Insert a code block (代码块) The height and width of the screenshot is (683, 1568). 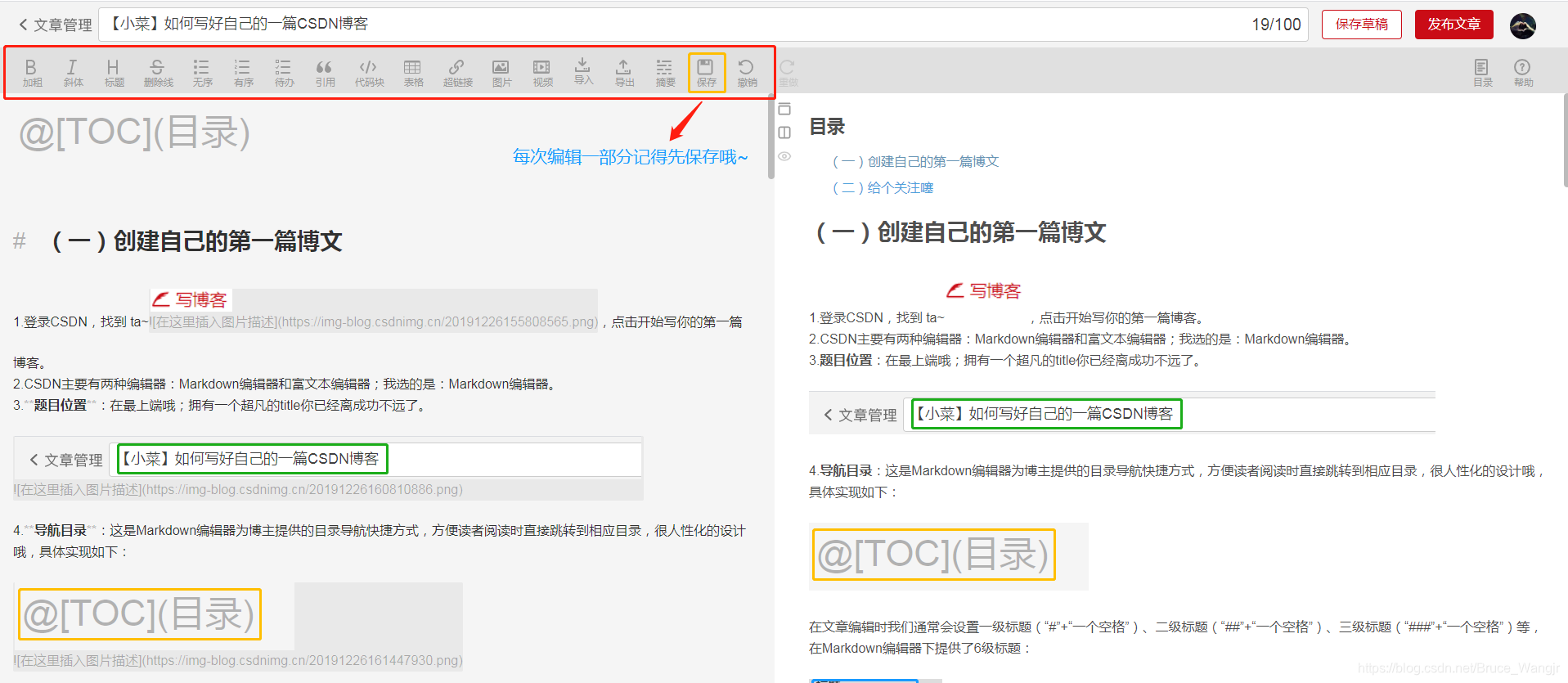[x=369, y=72]
